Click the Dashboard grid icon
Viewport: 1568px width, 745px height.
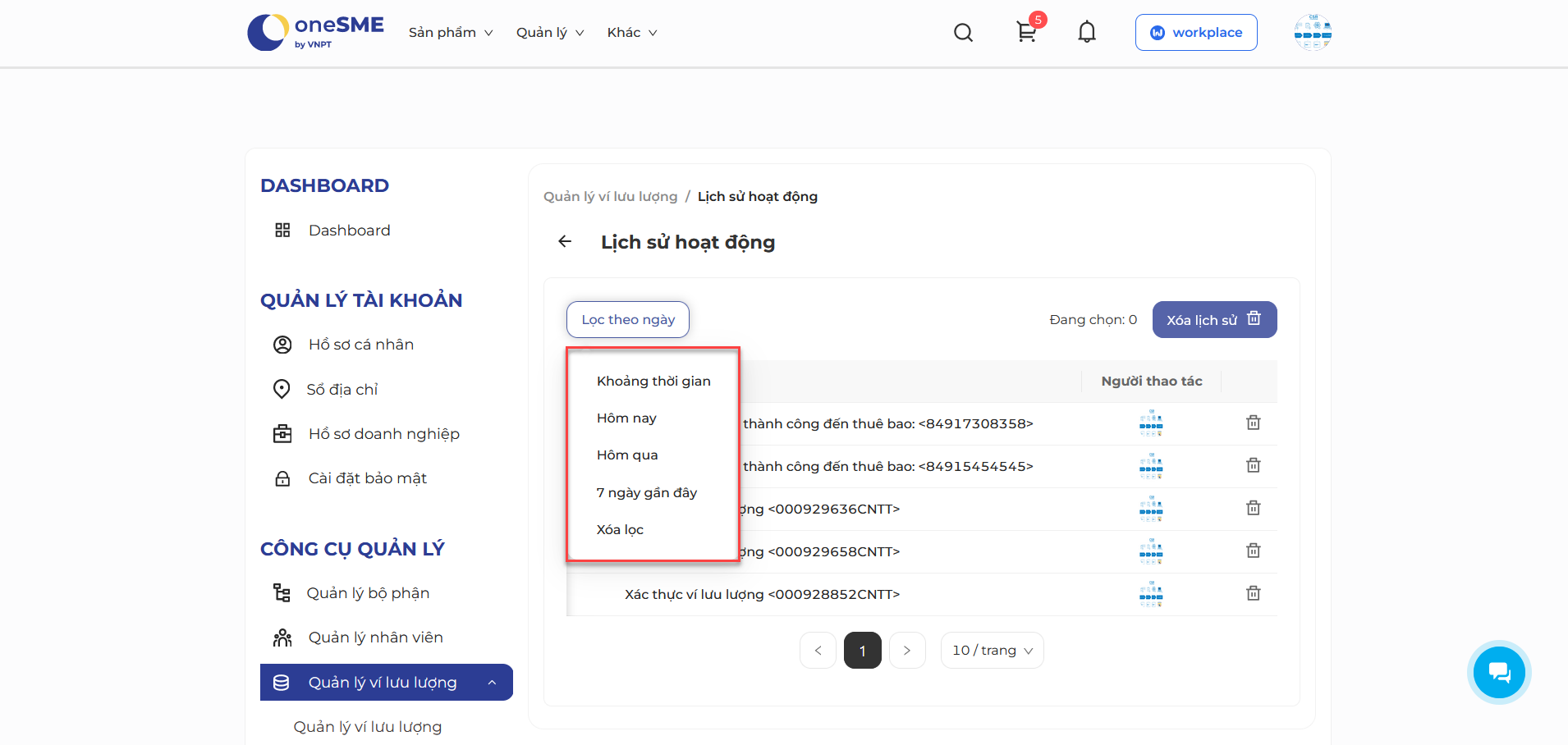point(282,230)
